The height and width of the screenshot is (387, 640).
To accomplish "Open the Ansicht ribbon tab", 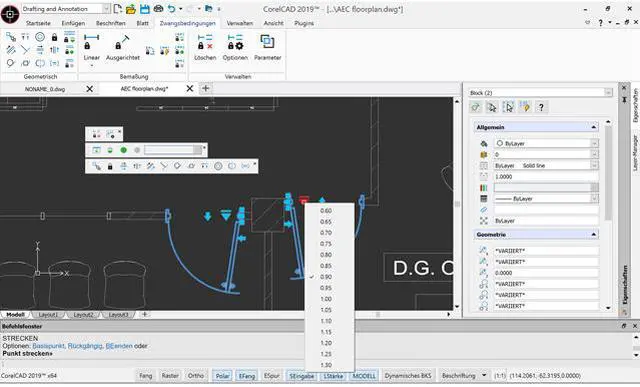I will [273, 23].
